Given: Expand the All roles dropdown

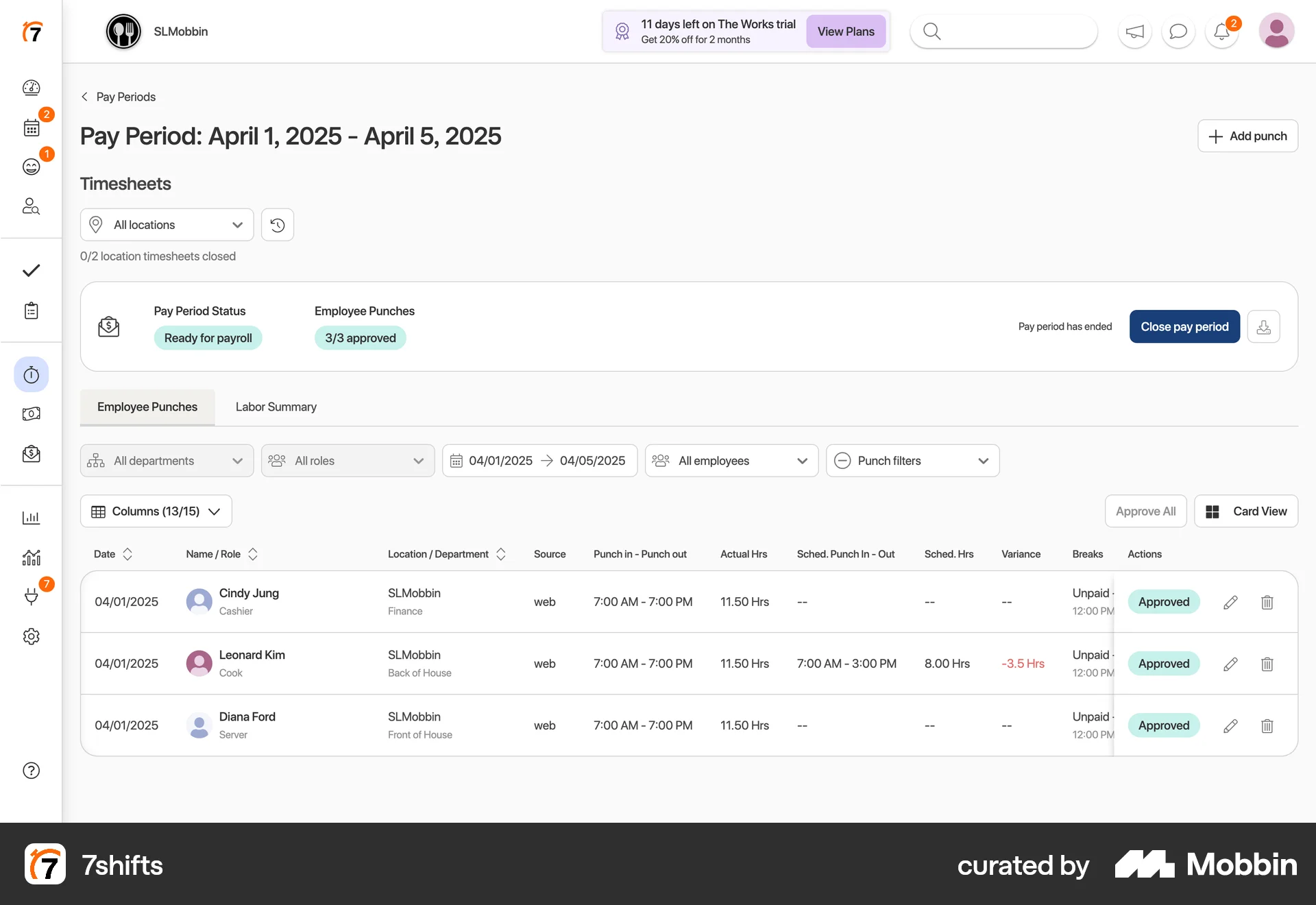Looking at the screenshot, I should pyautogui.click(x=348, y=460).
